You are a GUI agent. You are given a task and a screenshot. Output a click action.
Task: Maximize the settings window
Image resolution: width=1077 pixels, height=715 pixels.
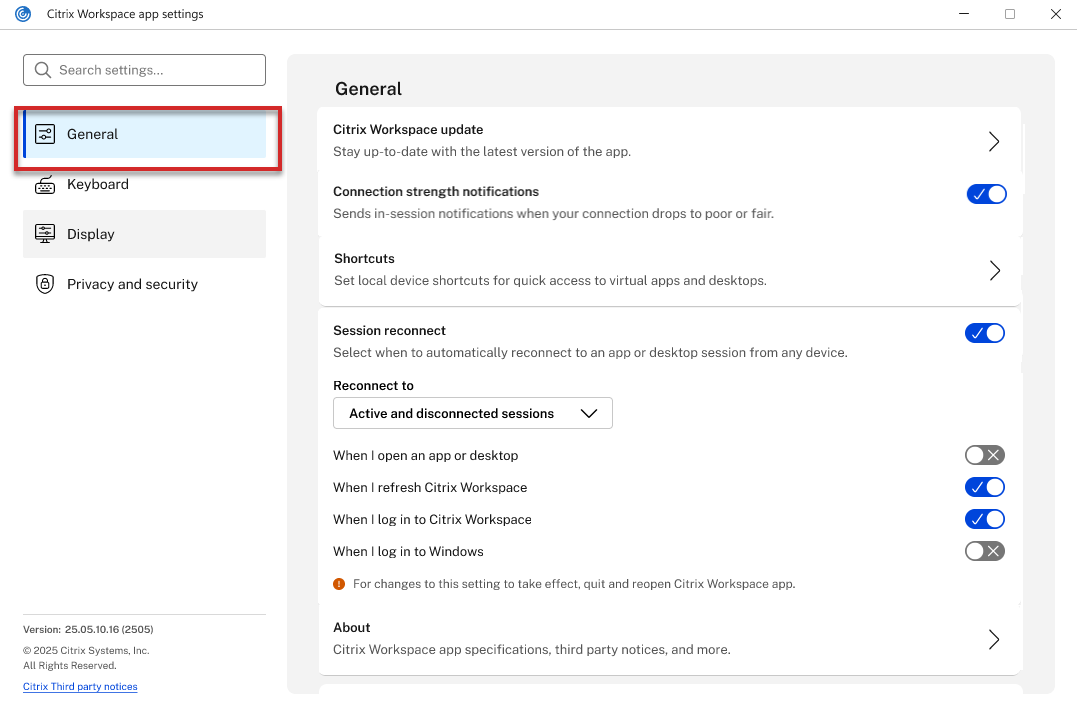(1010, 14)
